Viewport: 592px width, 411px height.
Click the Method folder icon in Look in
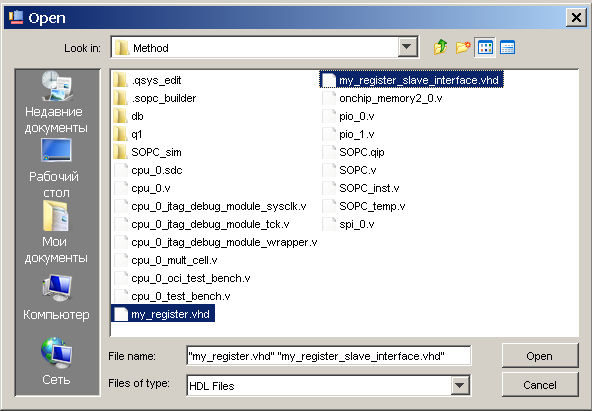(x=122, y=48)
